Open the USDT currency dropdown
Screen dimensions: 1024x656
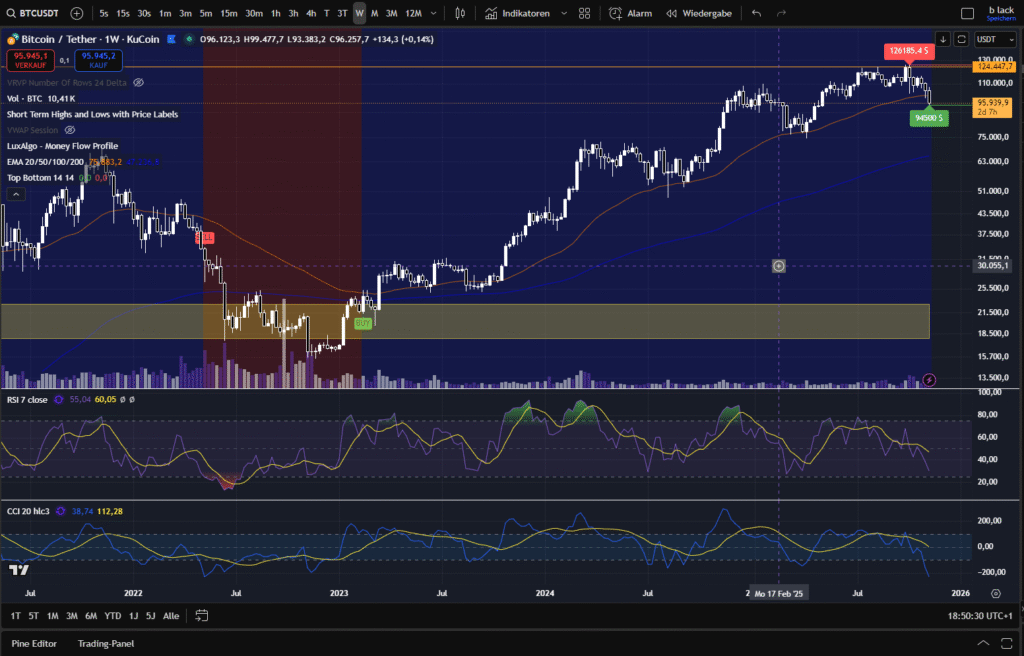point(991,39)
